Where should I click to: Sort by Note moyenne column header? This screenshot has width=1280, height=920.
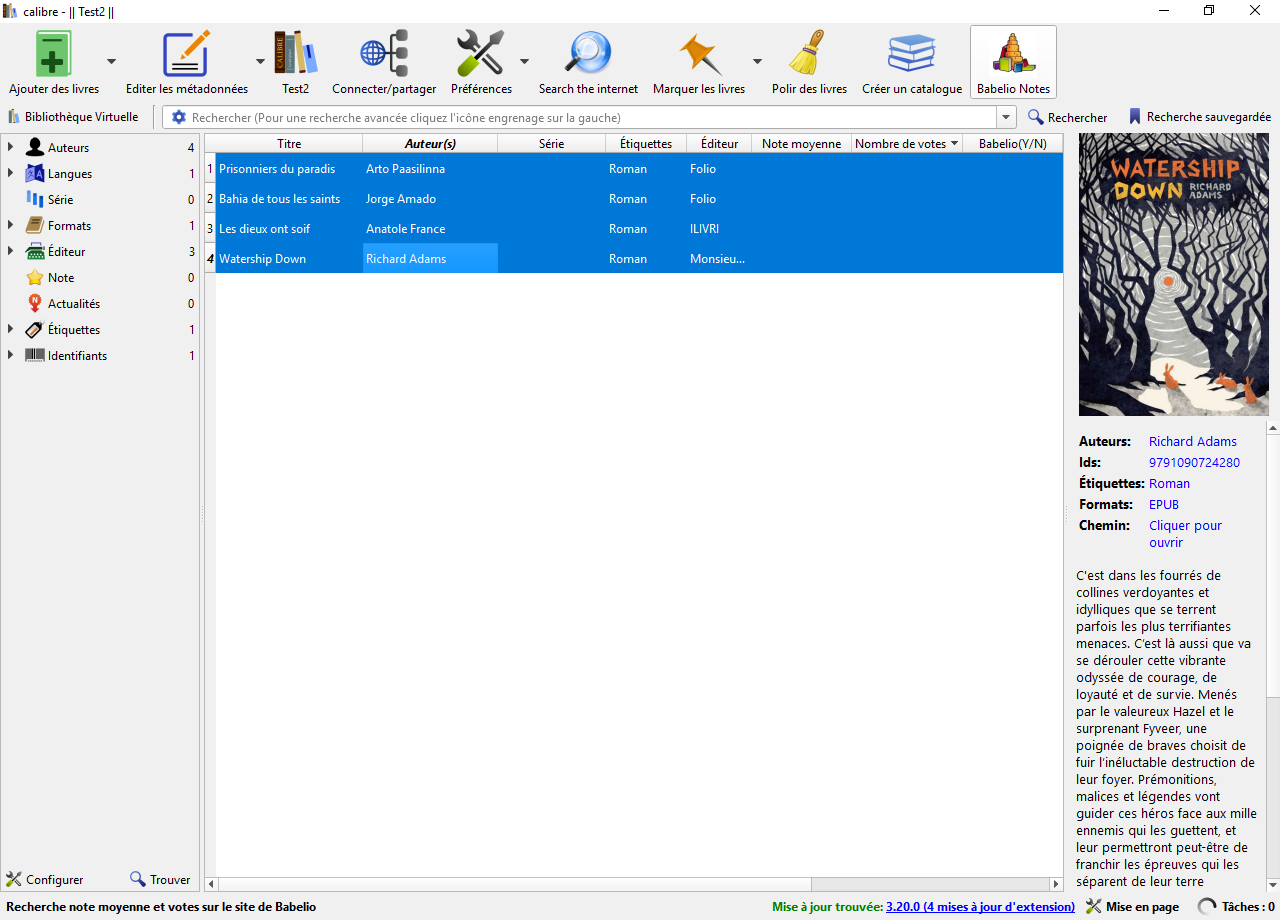pyautogui.click(x=801, y=144)
